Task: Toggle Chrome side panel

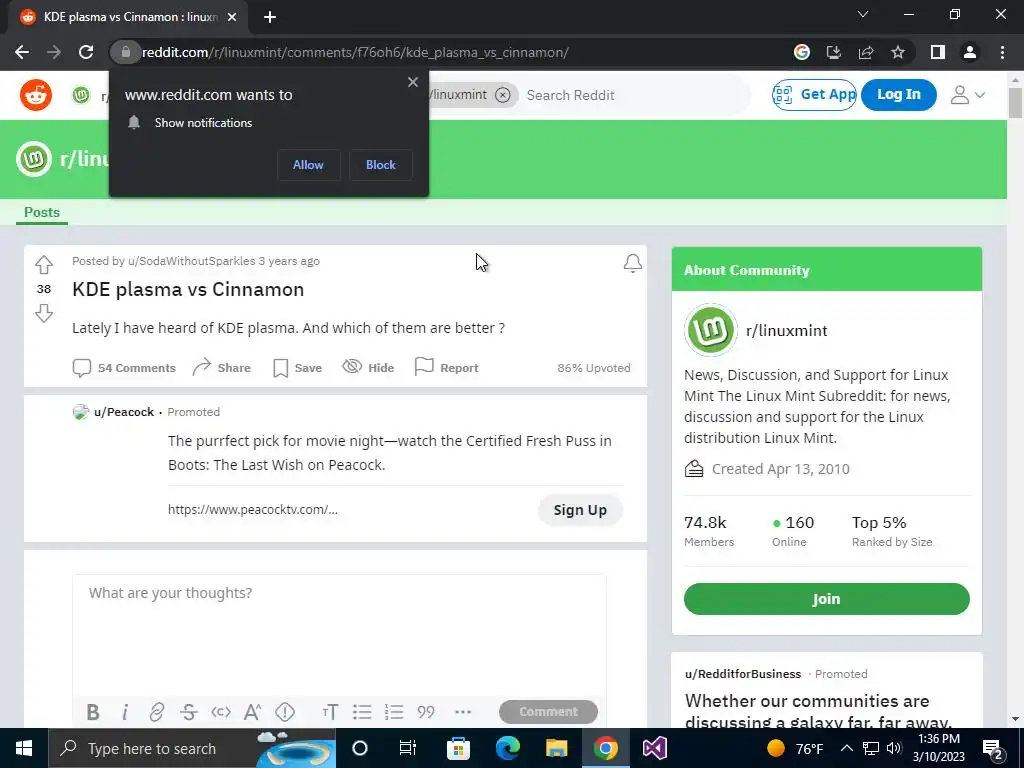Action: pyautogui.click(x=938, y=52)
